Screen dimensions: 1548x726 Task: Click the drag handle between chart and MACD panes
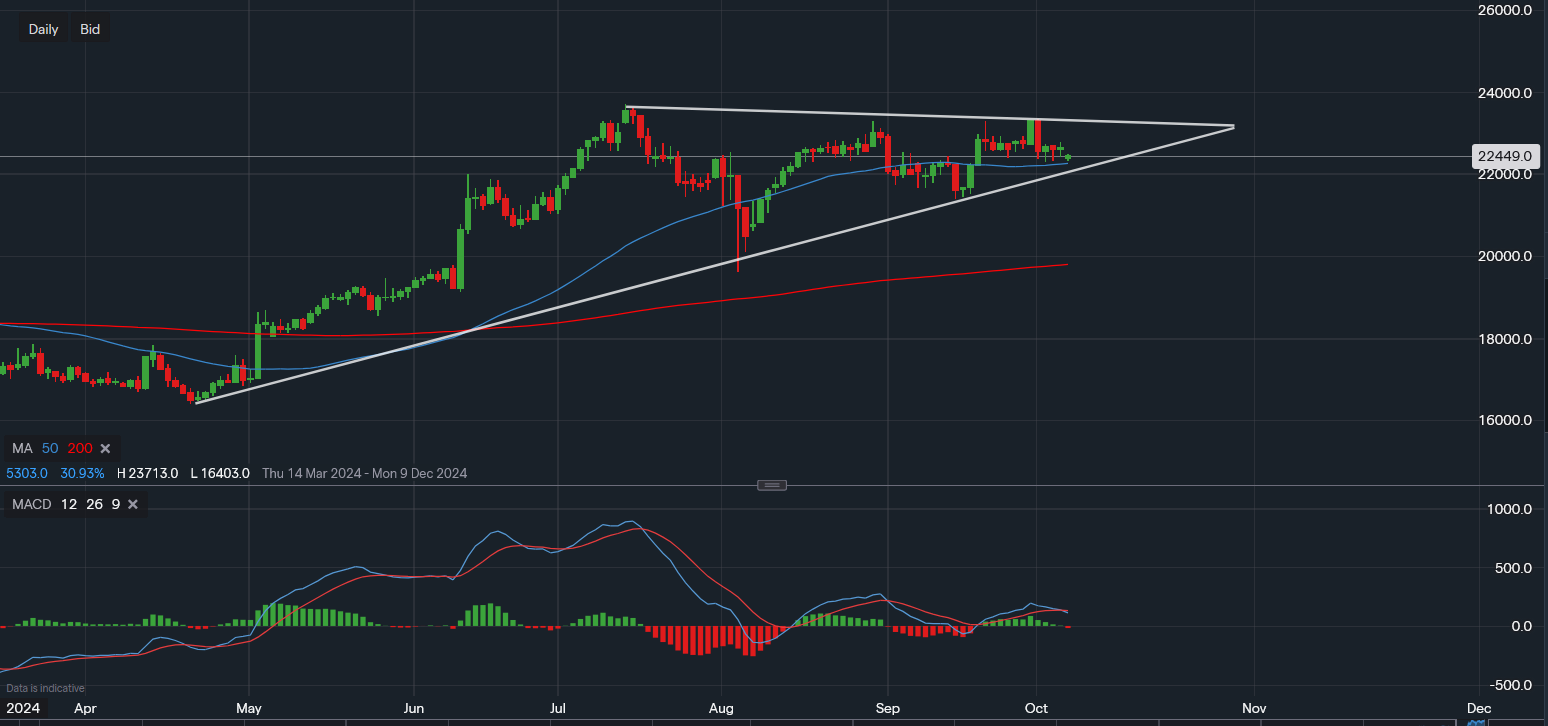tap(771, 484)
